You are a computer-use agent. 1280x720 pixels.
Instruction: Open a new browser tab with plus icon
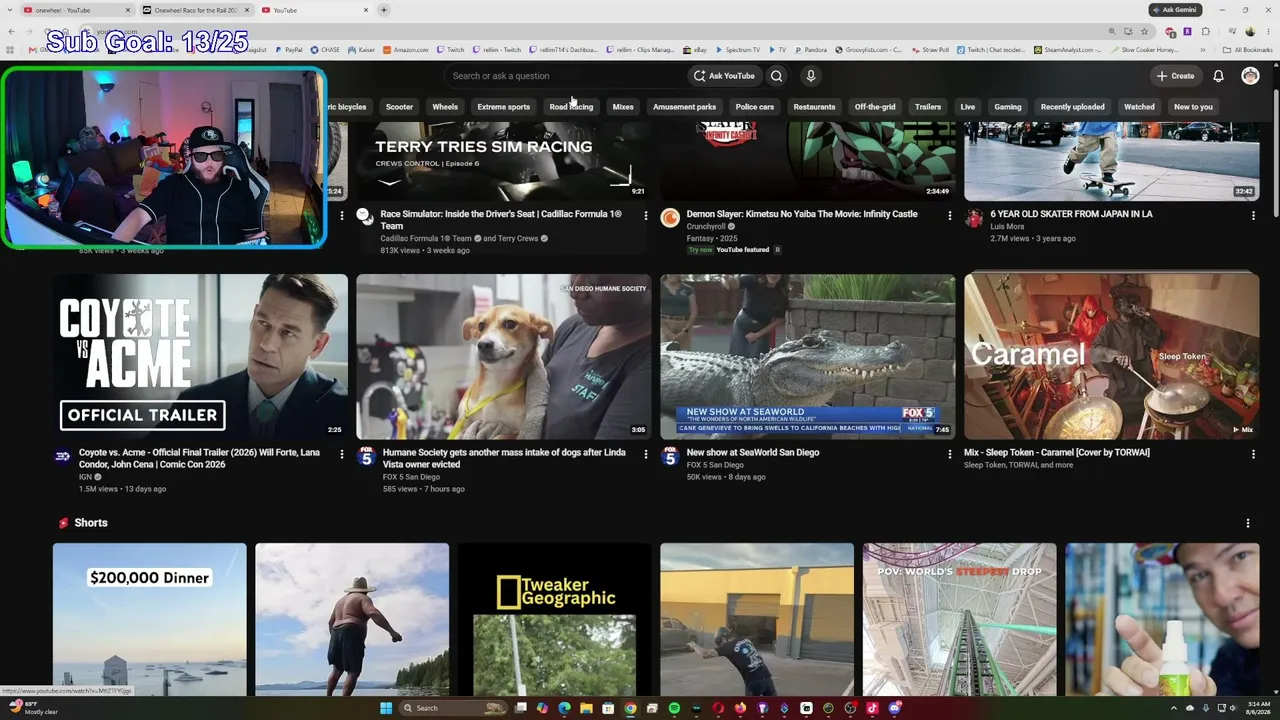(384, 10)
